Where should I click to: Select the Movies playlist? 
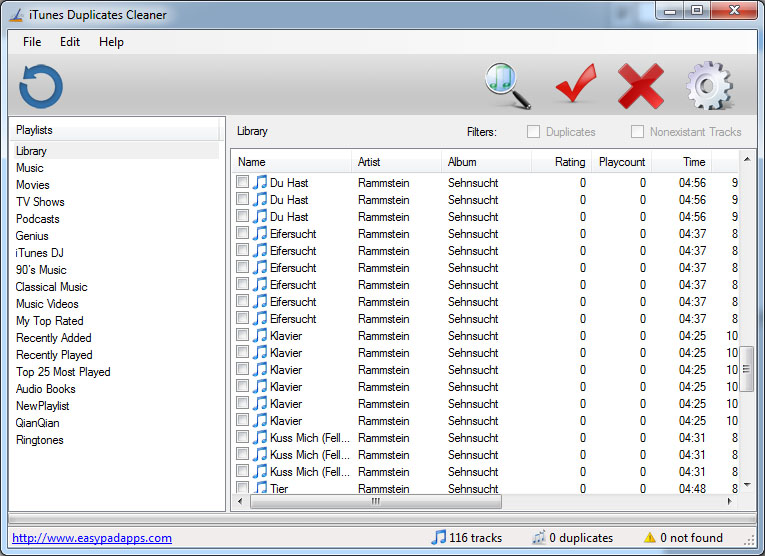(x=33, y=185)
